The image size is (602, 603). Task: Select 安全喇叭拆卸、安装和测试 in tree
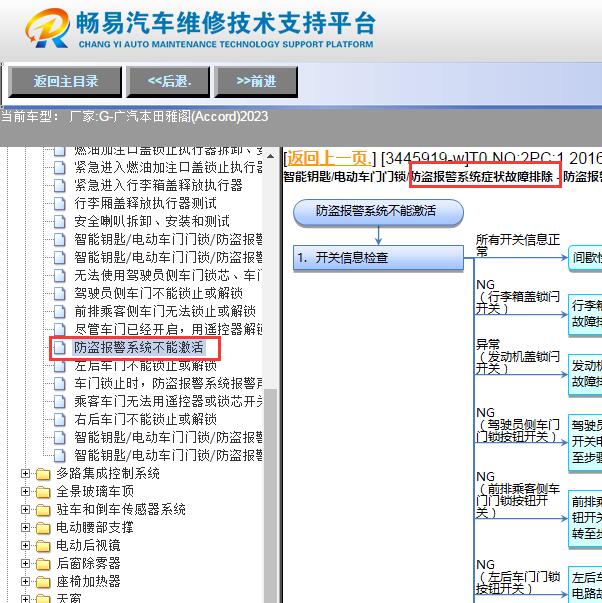point(152,222)
